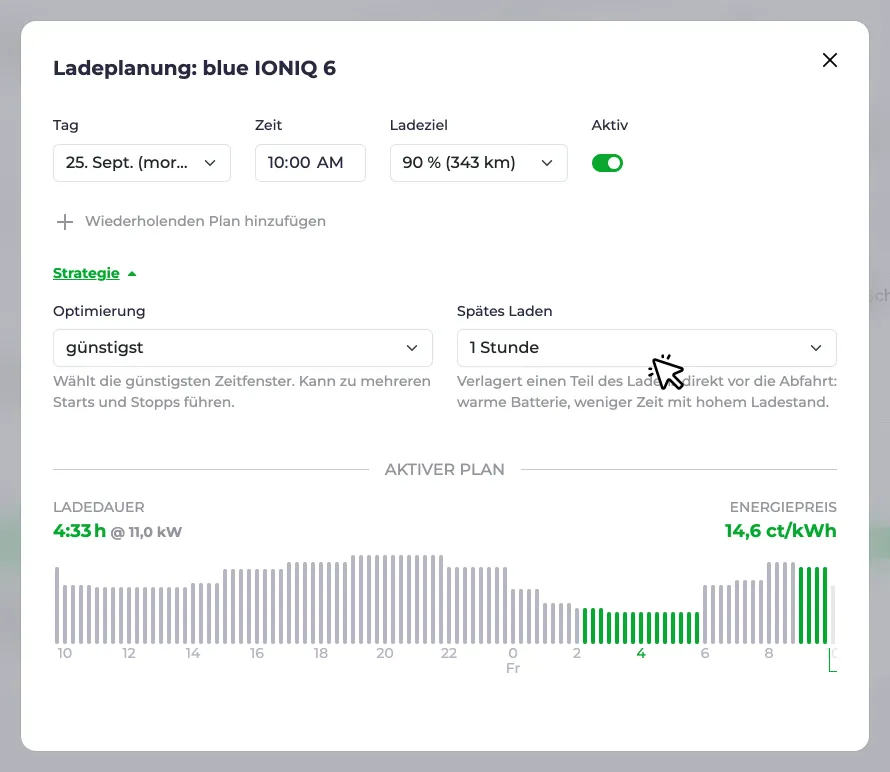Open the Ladeziel dropdown showing 90 %

[x=478, y=163]
